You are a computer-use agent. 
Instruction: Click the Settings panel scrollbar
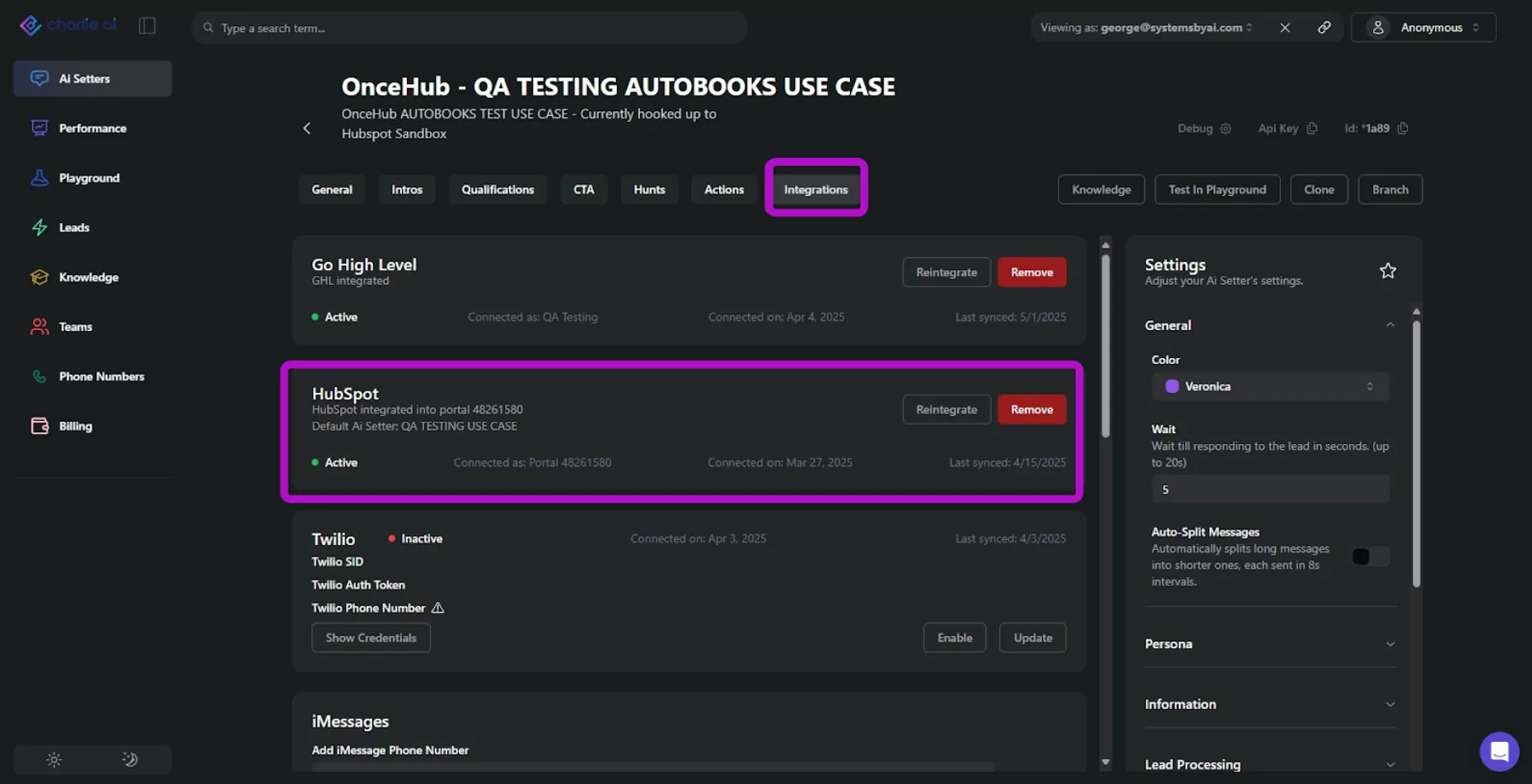1417,453
